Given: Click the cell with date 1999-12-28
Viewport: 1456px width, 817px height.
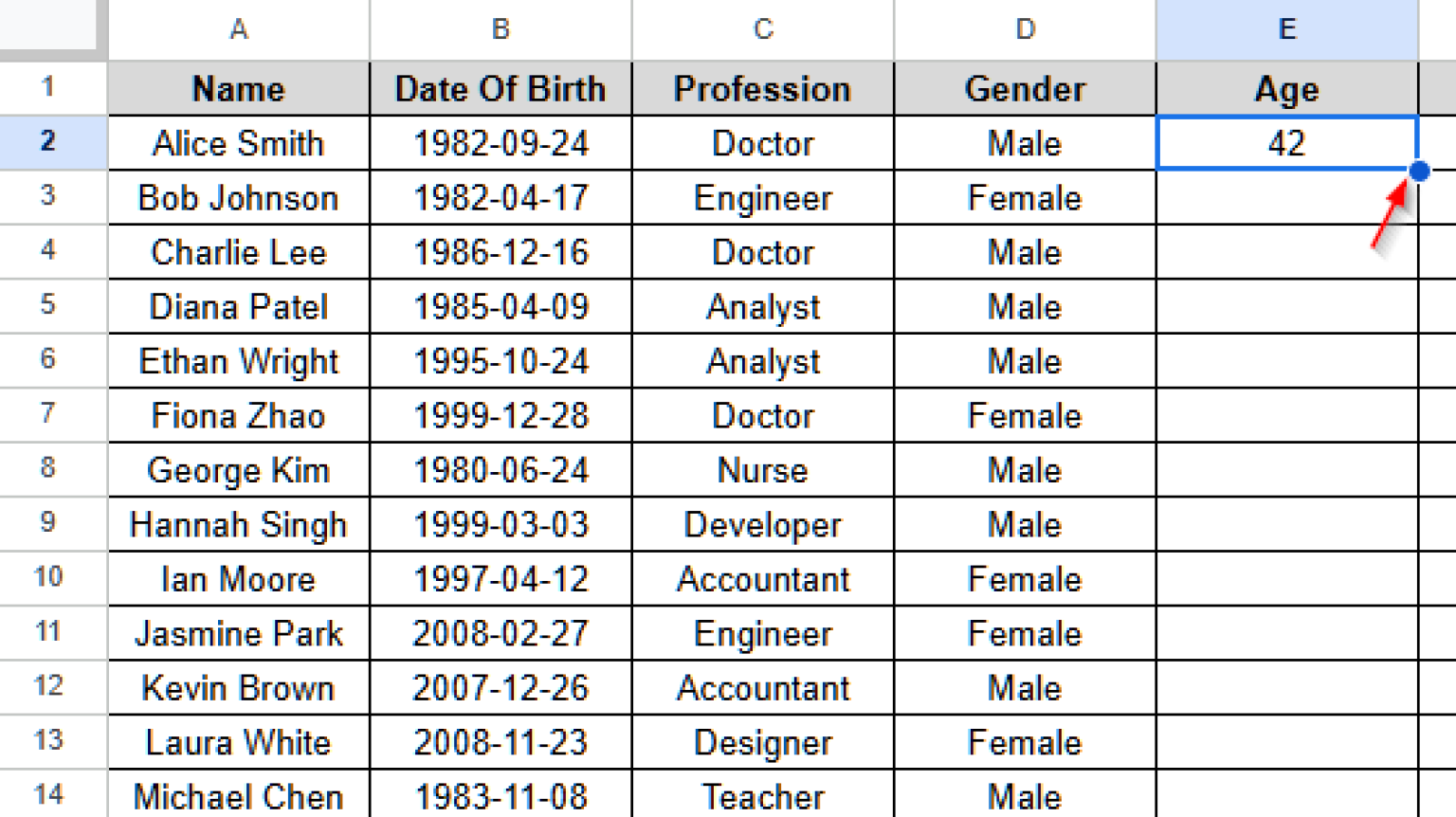Looking at the screenshot, I should pos(500,415).
